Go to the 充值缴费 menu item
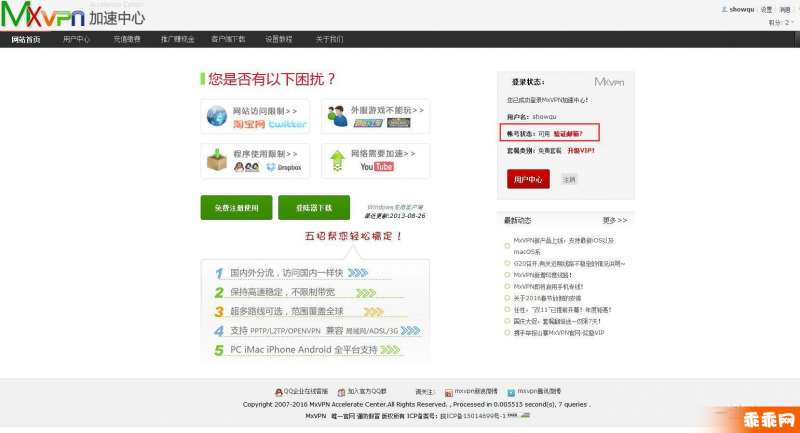800x433 pixels. [127, 39]
